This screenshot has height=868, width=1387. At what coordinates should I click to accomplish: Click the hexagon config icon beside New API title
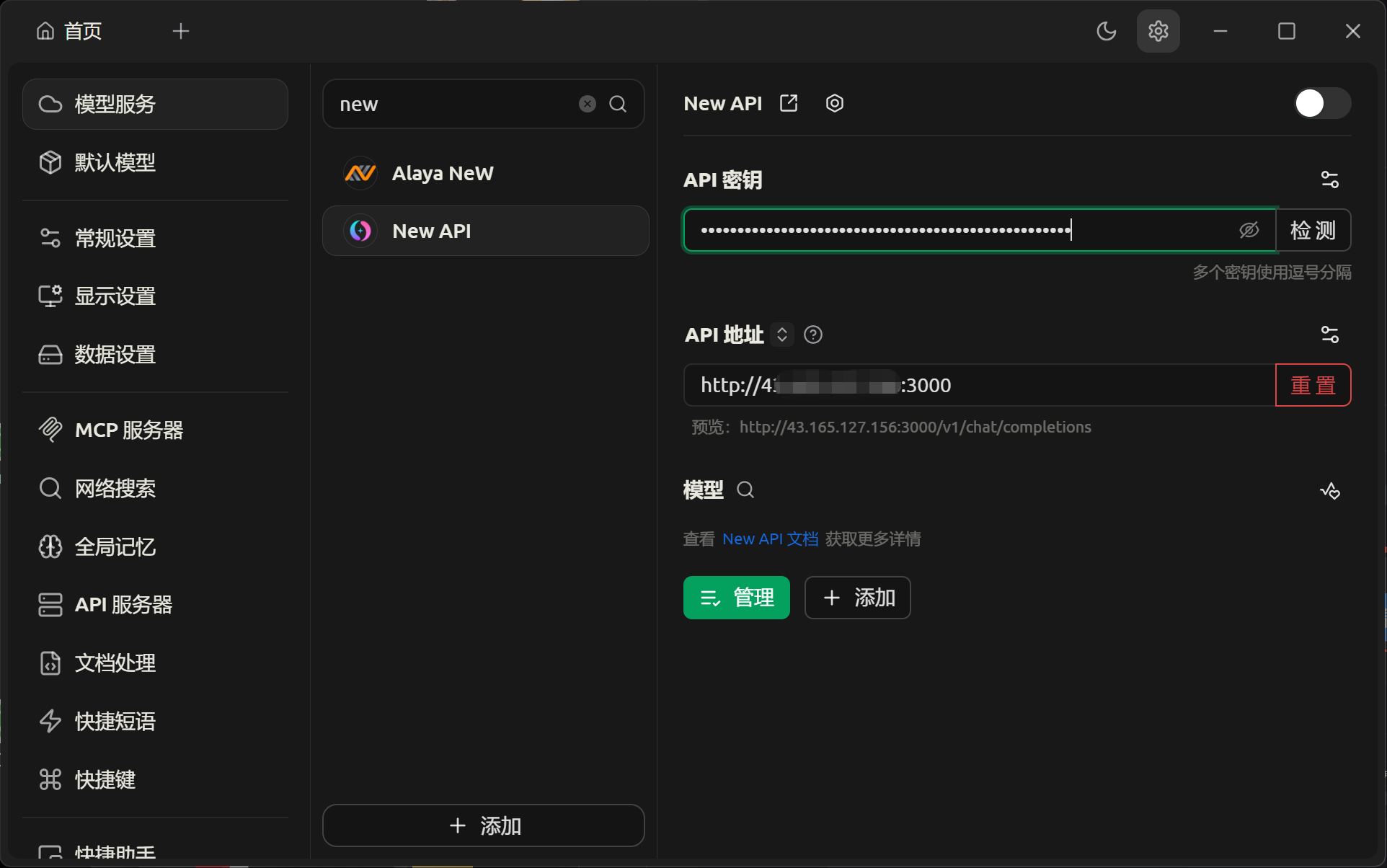coord(834,103)
